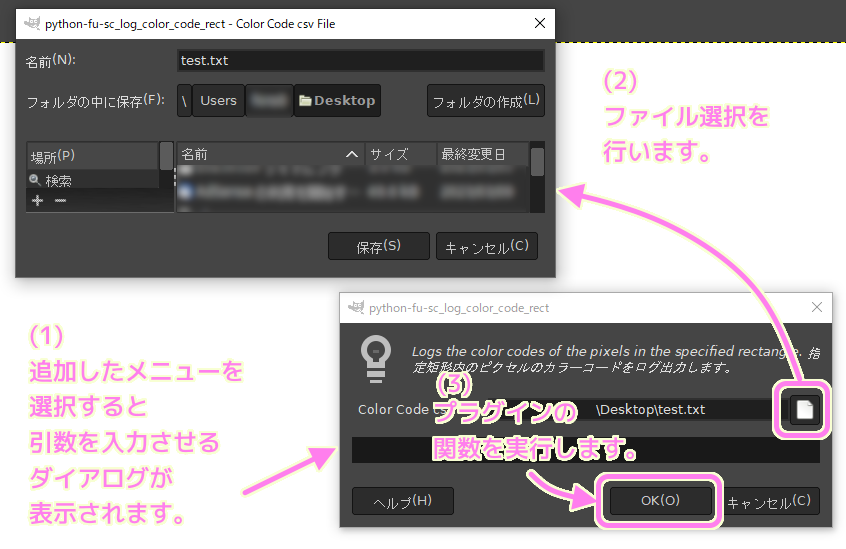This screenshot has height=549, width=846.
Task: Open ヘルプ(H) help in the plugin dialog
Action: pyautogui.click(x=402, y=501)
